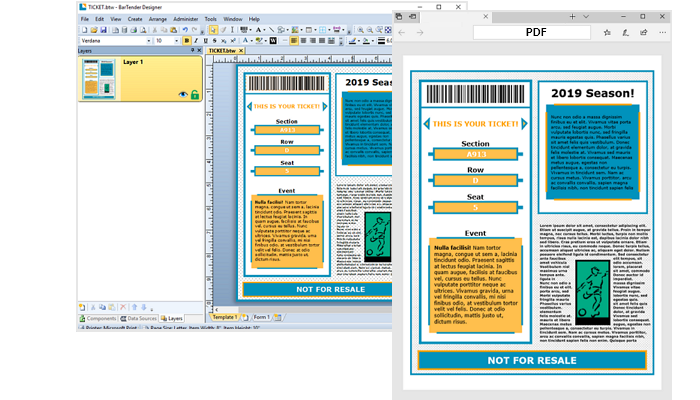Toggle bold text formatting
The height and width of the screenshot is (400, 700).
(x=188, y=41)
